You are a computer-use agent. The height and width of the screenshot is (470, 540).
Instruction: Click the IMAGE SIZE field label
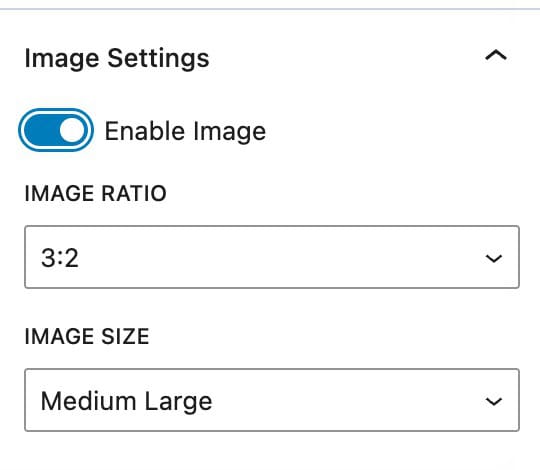click(x=87, y=336)
